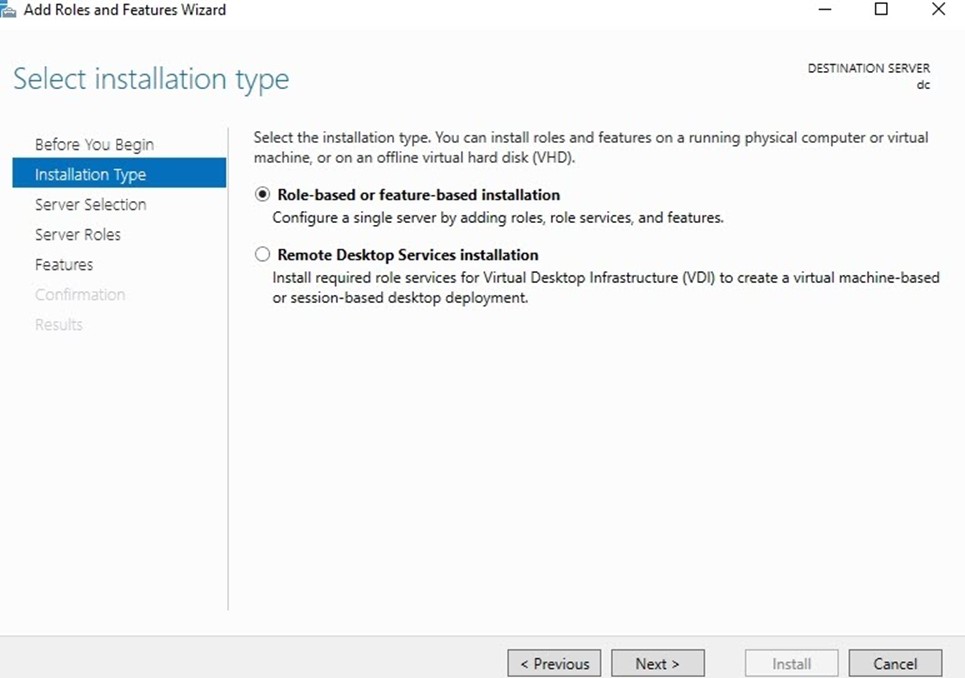Click the Previous button
Viewport: 965px width, 678px height.
pos(554,664)
